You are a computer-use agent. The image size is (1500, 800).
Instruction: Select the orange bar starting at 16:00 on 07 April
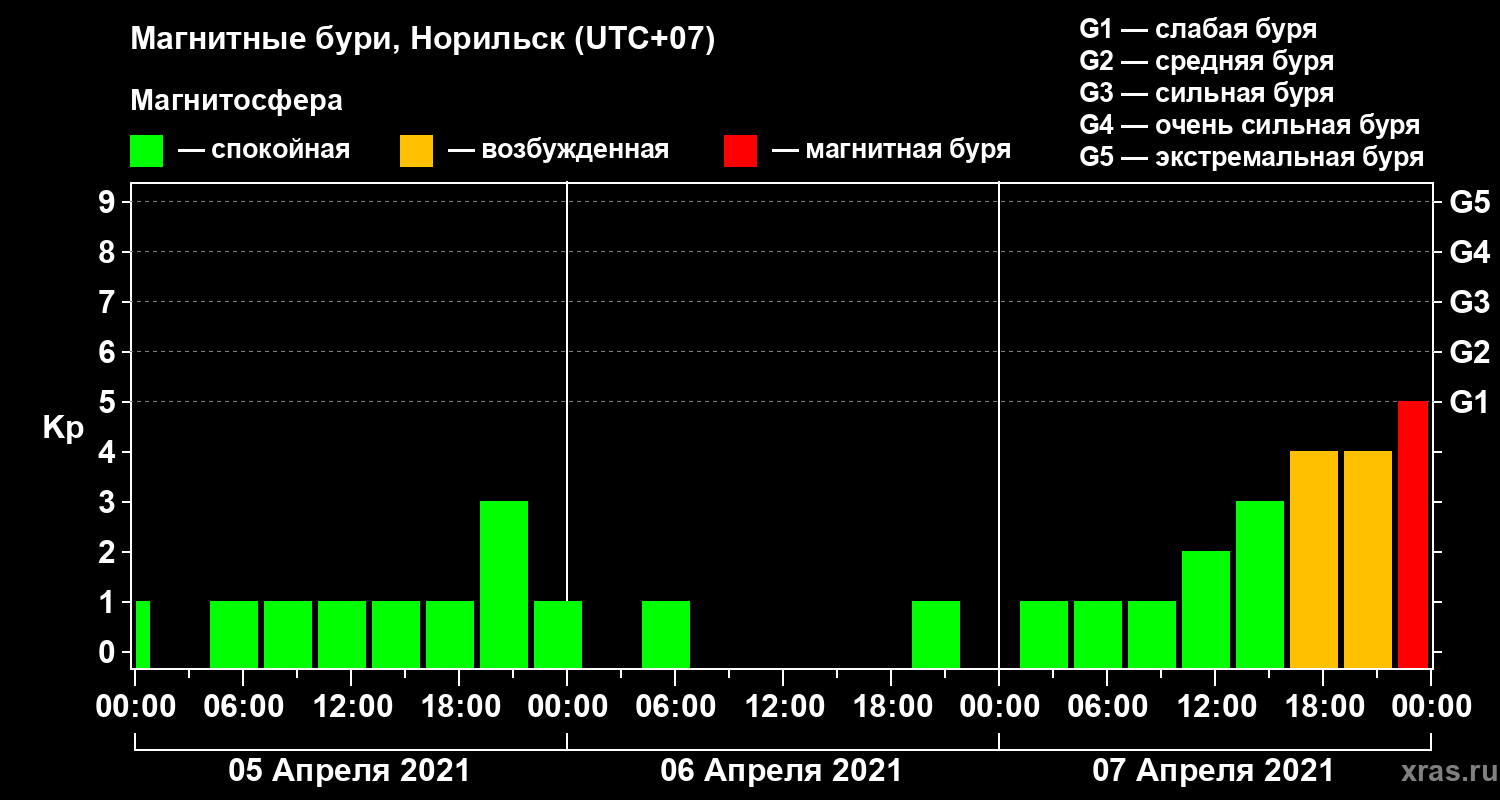click(1314, 559)
